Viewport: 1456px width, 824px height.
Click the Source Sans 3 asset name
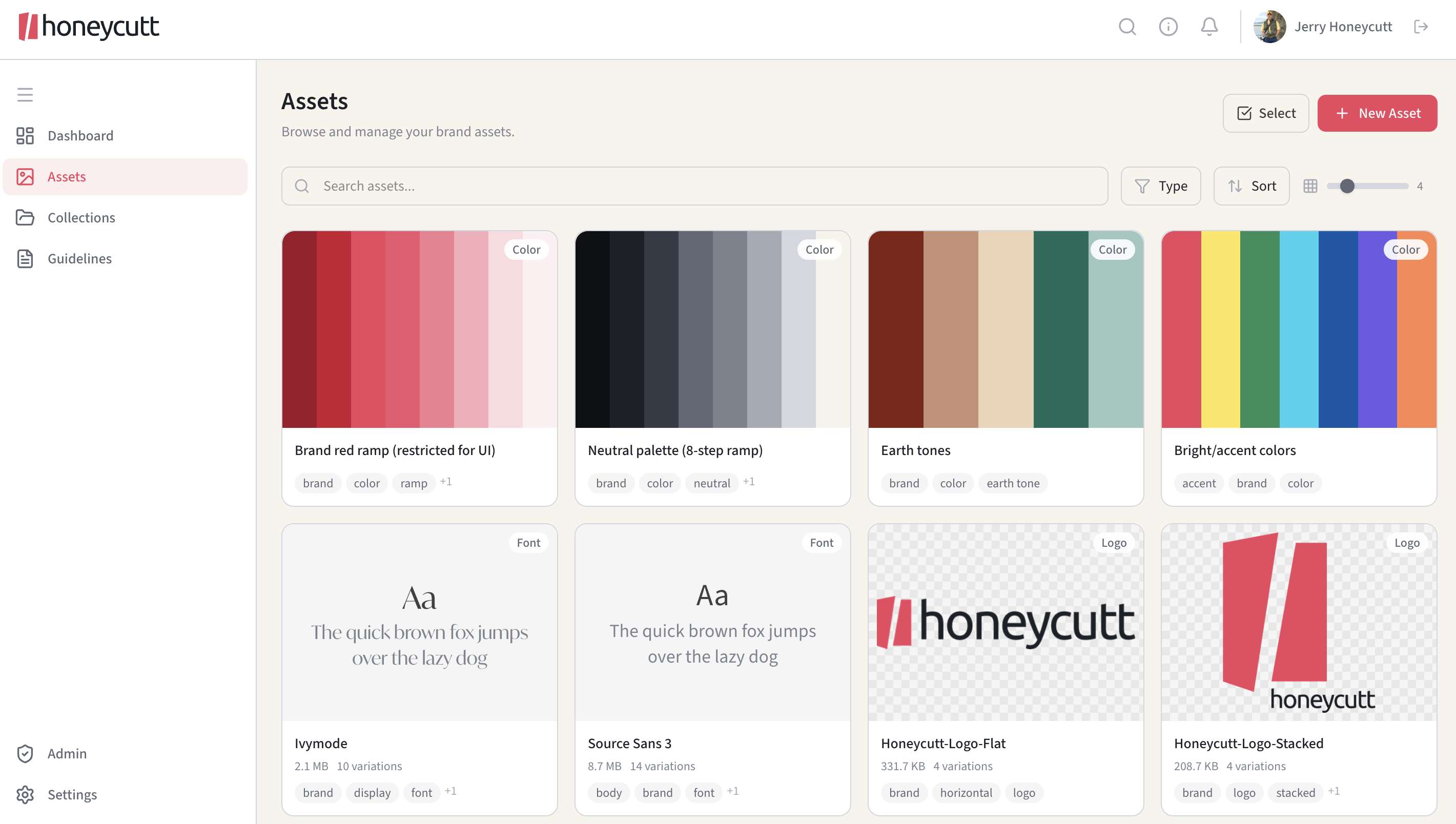(x=630, y=744)
